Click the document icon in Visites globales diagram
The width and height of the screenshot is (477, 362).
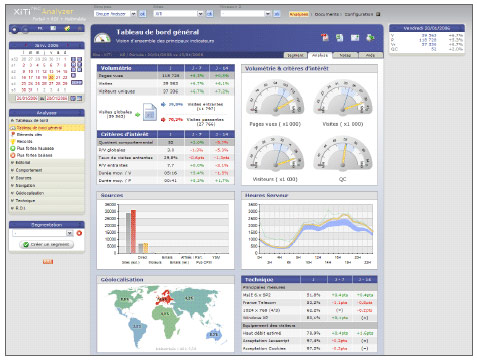tap(150, 112)
